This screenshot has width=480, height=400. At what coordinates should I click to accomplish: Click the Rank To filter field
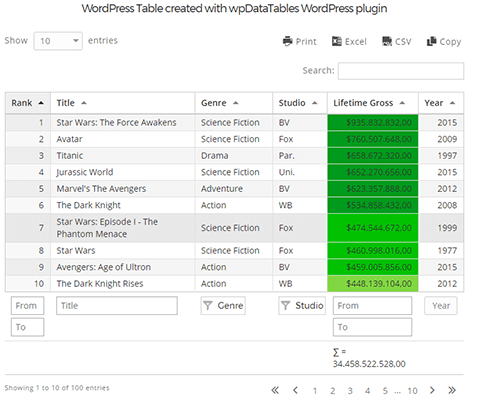coord(27,327)
